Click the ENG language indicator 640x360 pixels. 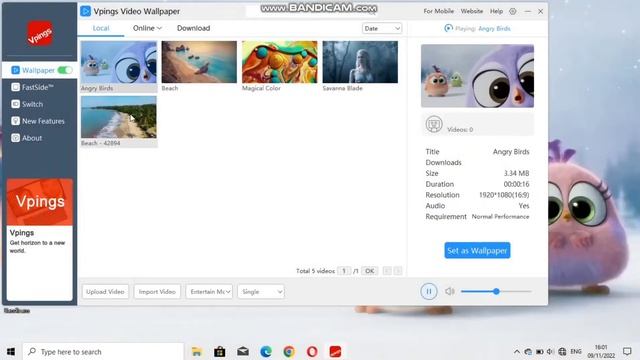point(576,351)
